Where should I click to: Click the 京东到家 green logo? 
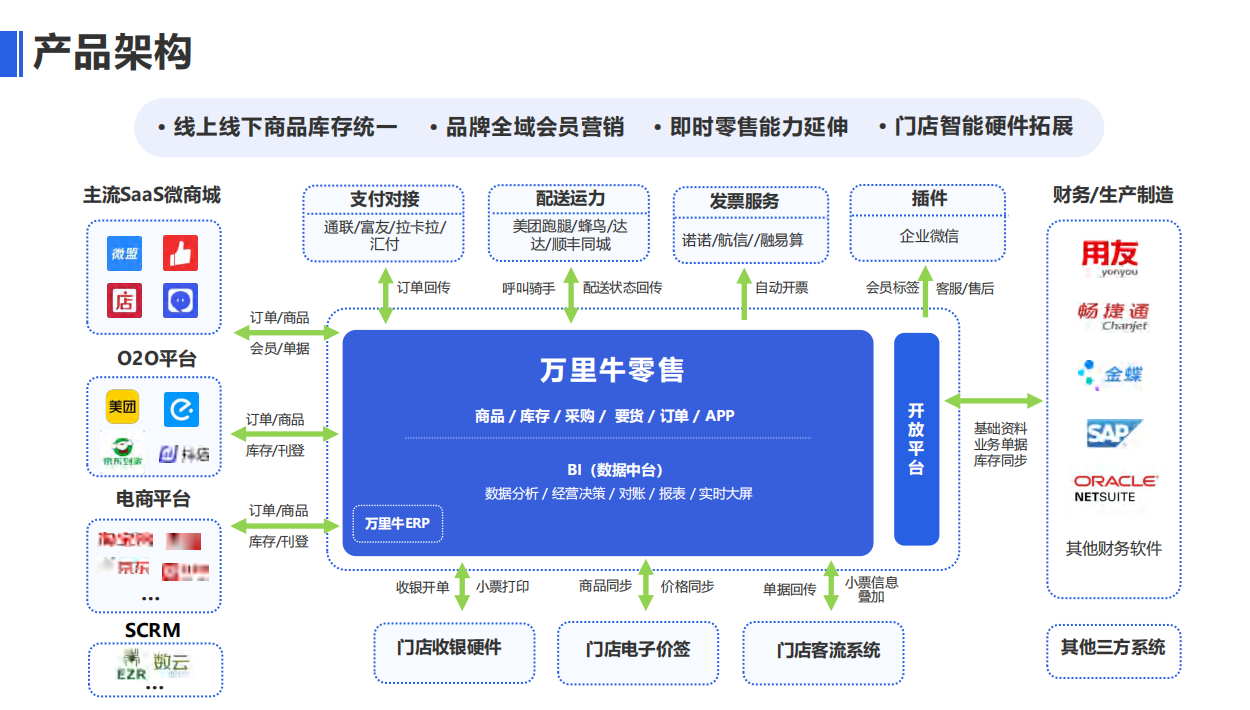coord(122,452)
